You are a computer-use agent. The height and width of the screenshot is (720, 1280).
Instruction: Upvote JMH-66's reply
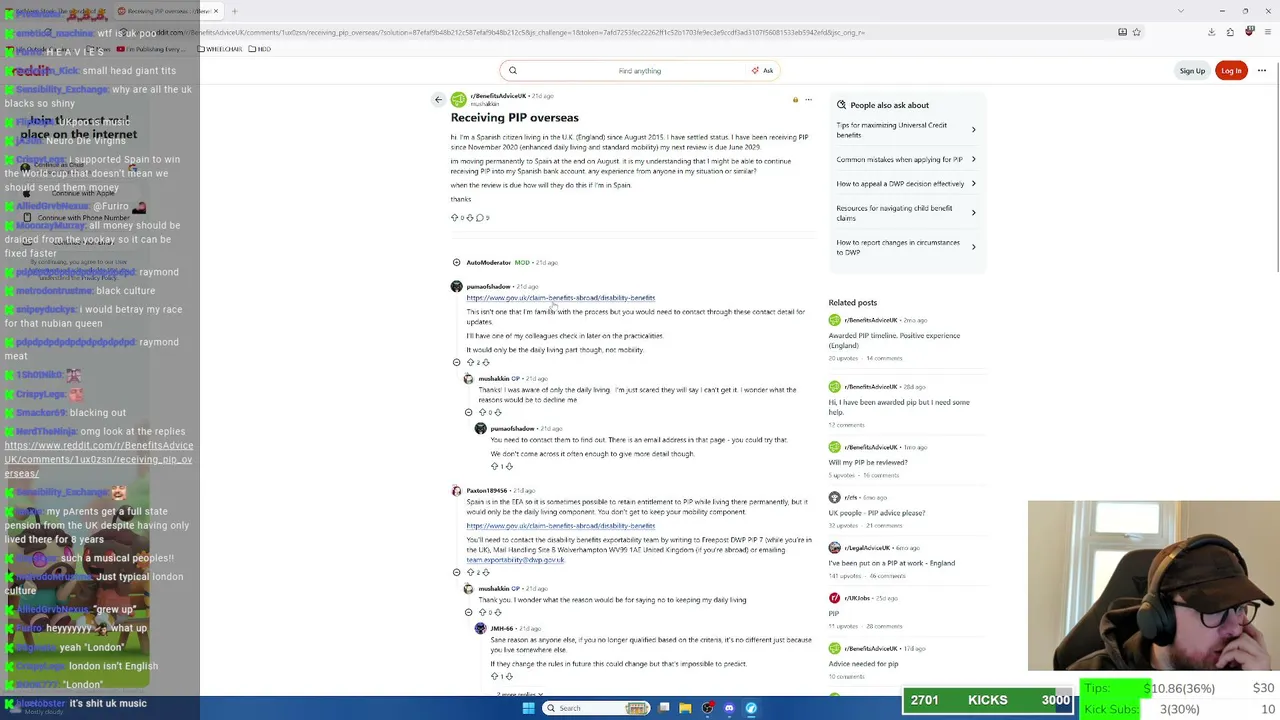point(494,676)
